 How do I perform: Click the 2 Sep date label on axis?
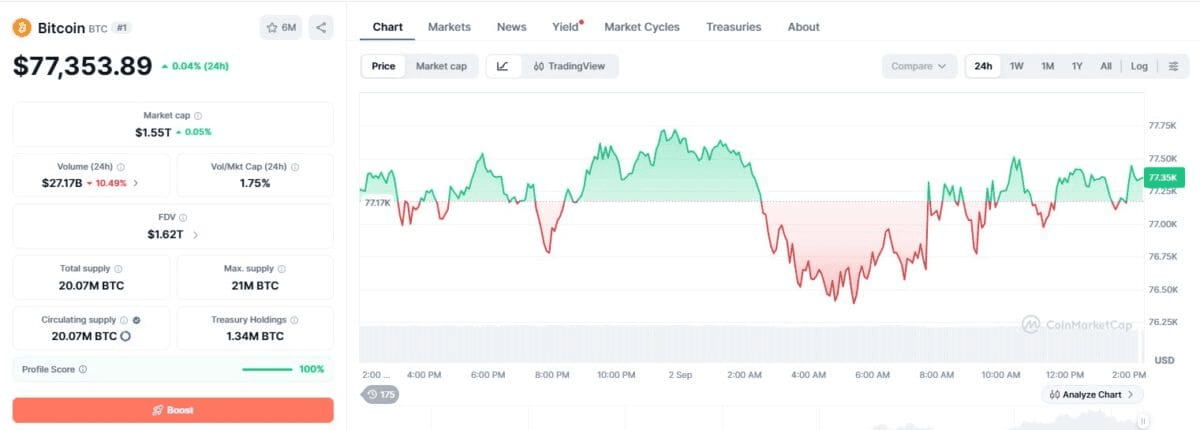[x=680, y=375]
